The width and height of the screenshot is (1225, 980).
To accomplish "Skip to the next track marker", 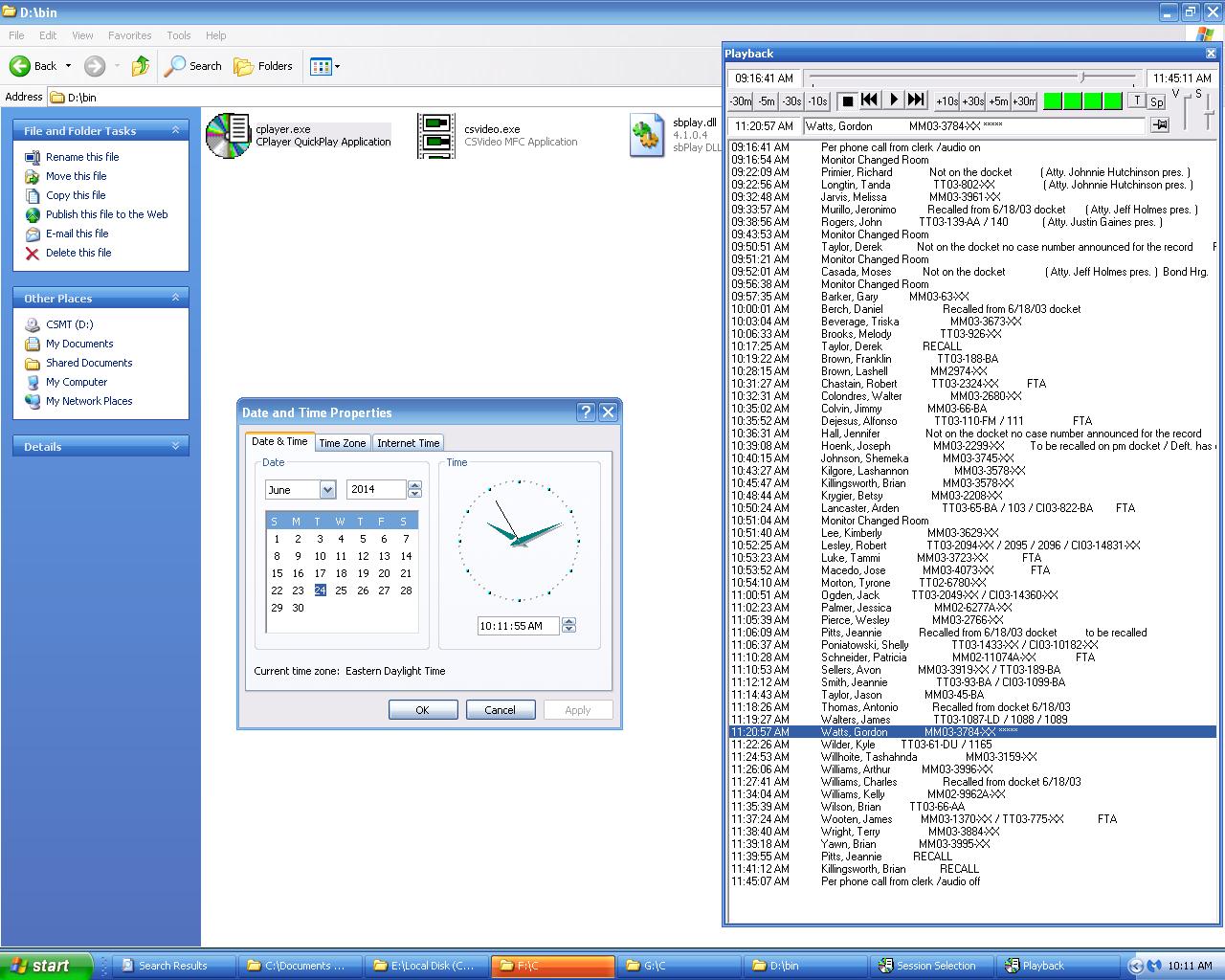I will pos(916,100).
